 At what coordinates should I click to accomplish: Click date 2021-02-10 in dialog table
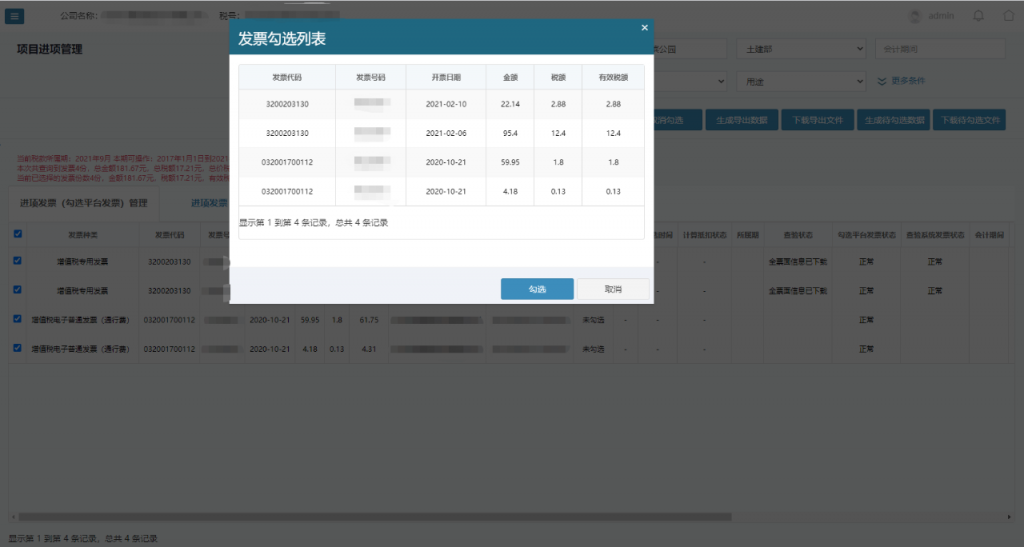coord(446,104)
